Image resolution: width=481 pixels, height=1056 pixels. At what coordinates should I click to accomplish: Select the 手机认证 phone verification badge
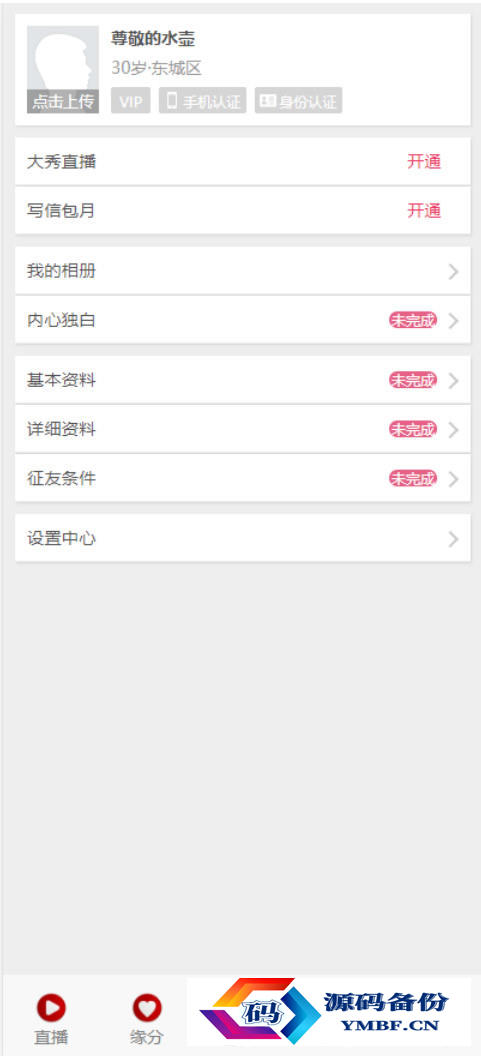(x=203, y=101)
